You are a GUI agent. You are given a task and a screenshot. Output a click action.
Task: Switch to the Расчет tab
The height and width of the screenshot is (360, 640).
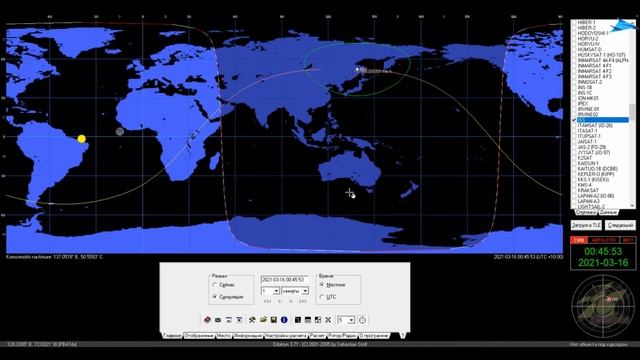[x=317, y=336]
